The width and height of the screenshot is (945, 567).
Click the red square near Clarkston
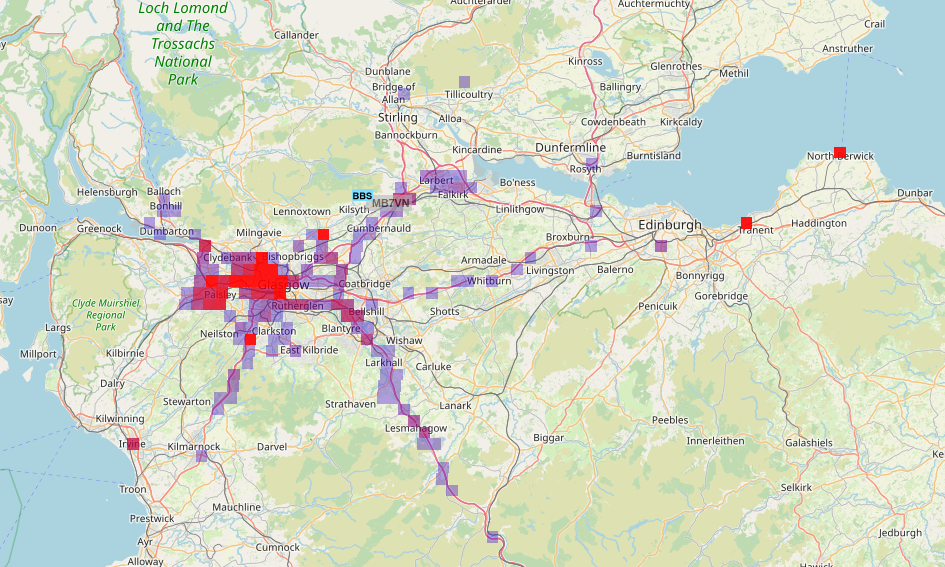point(250,340)
